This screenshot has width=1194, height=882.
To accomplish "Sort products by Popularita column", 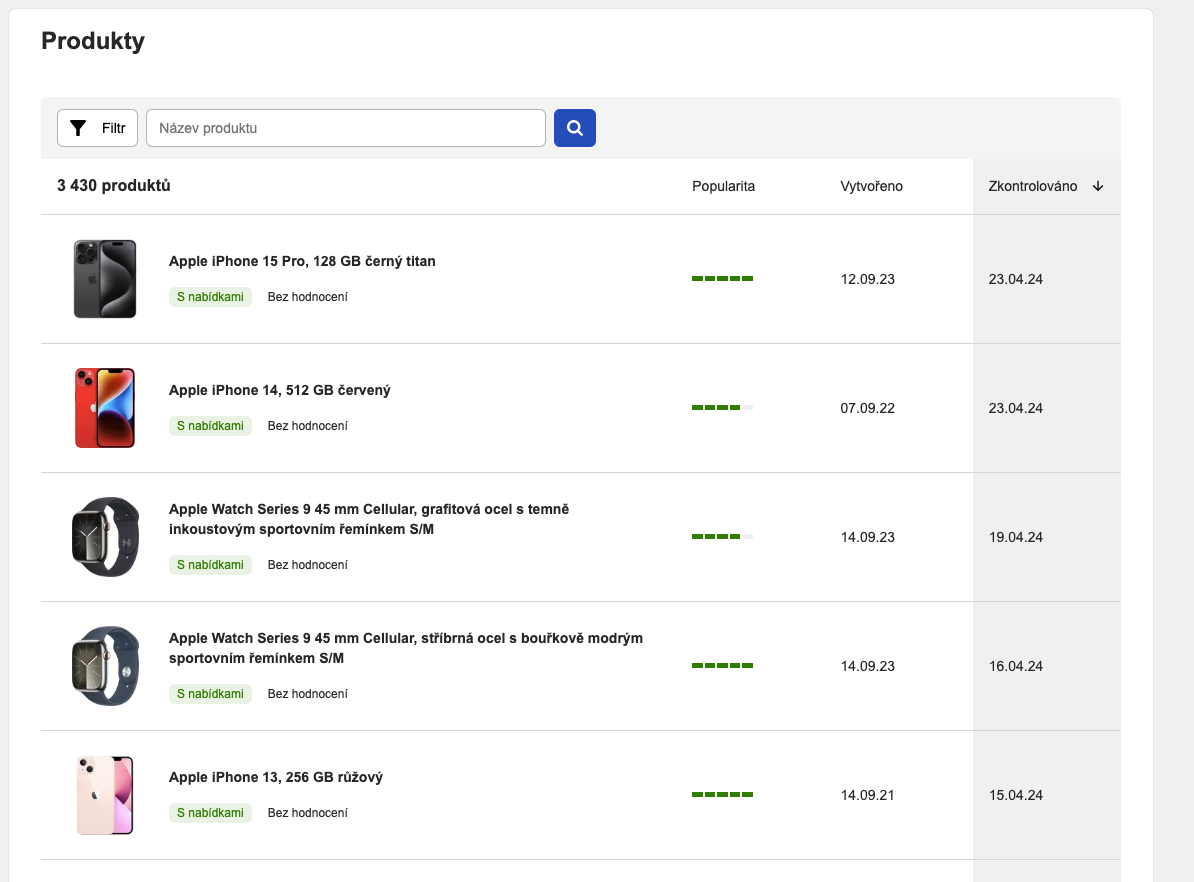I will (723, 186).
